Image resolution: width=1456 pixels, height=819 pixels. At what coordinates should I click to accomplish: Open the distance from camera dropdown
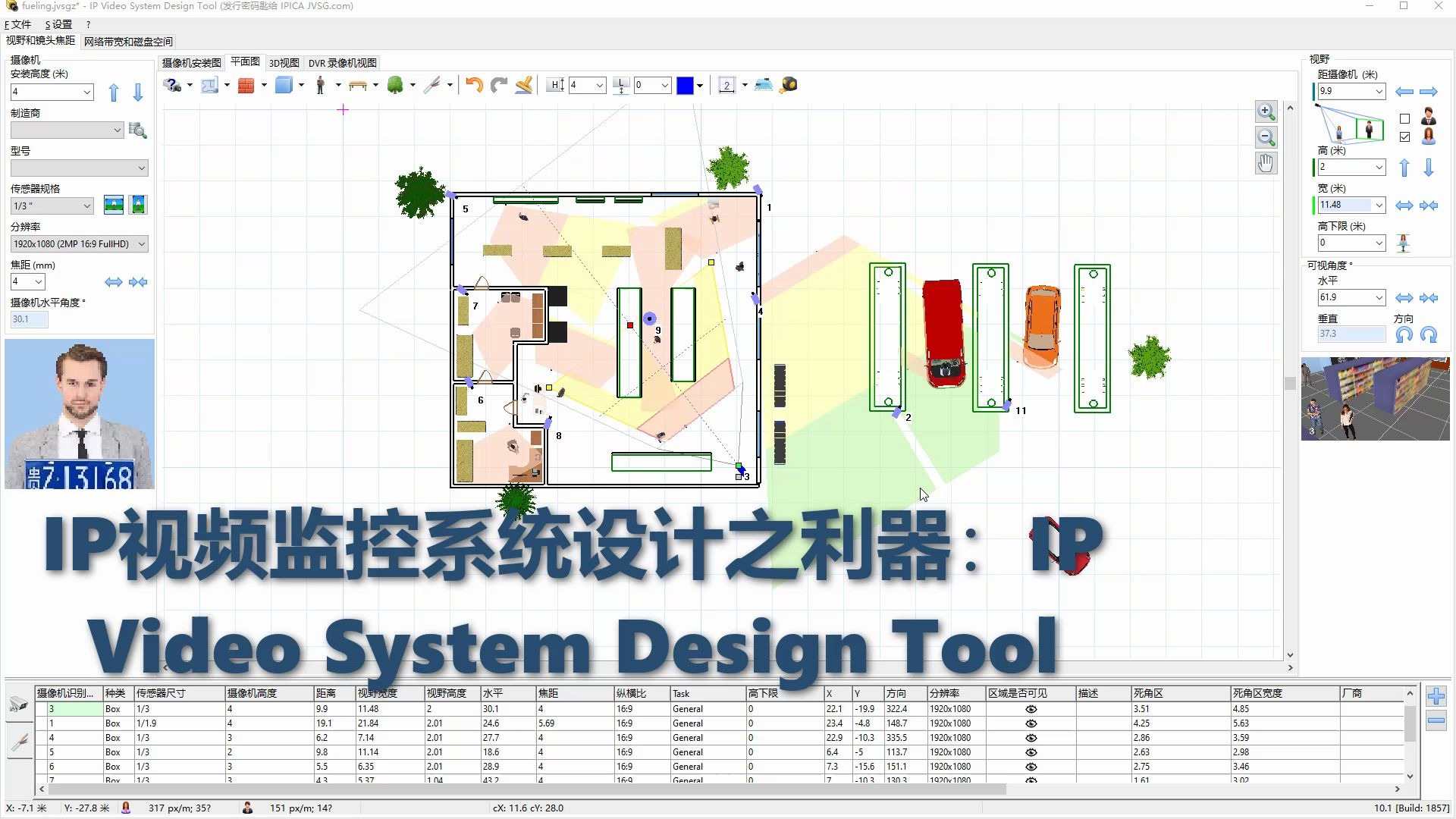pos(1379,91)
